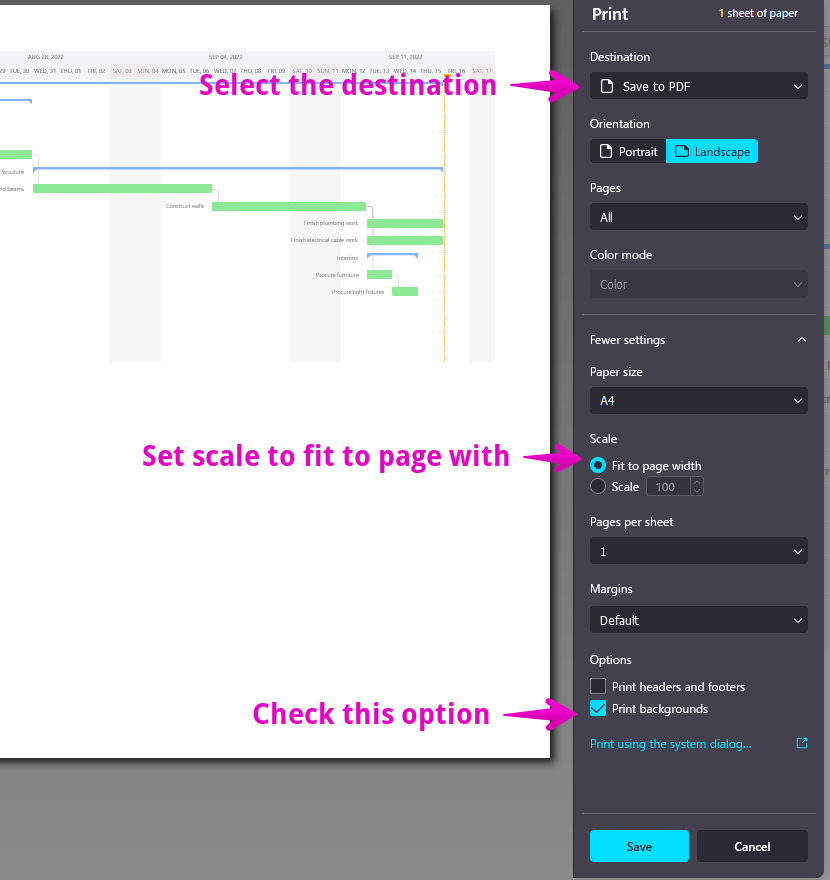This screenshot has height=880, width=830.
Task: Enable Print headers and footers checkbox
Action: coord(598,687)
